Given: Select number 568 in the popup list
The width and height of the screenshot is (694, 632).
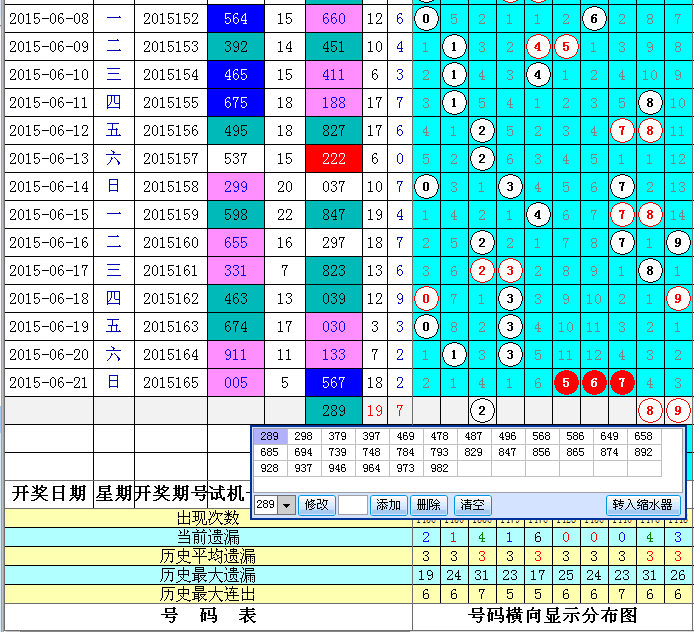Looking at the screenshot, I should 542,436.
